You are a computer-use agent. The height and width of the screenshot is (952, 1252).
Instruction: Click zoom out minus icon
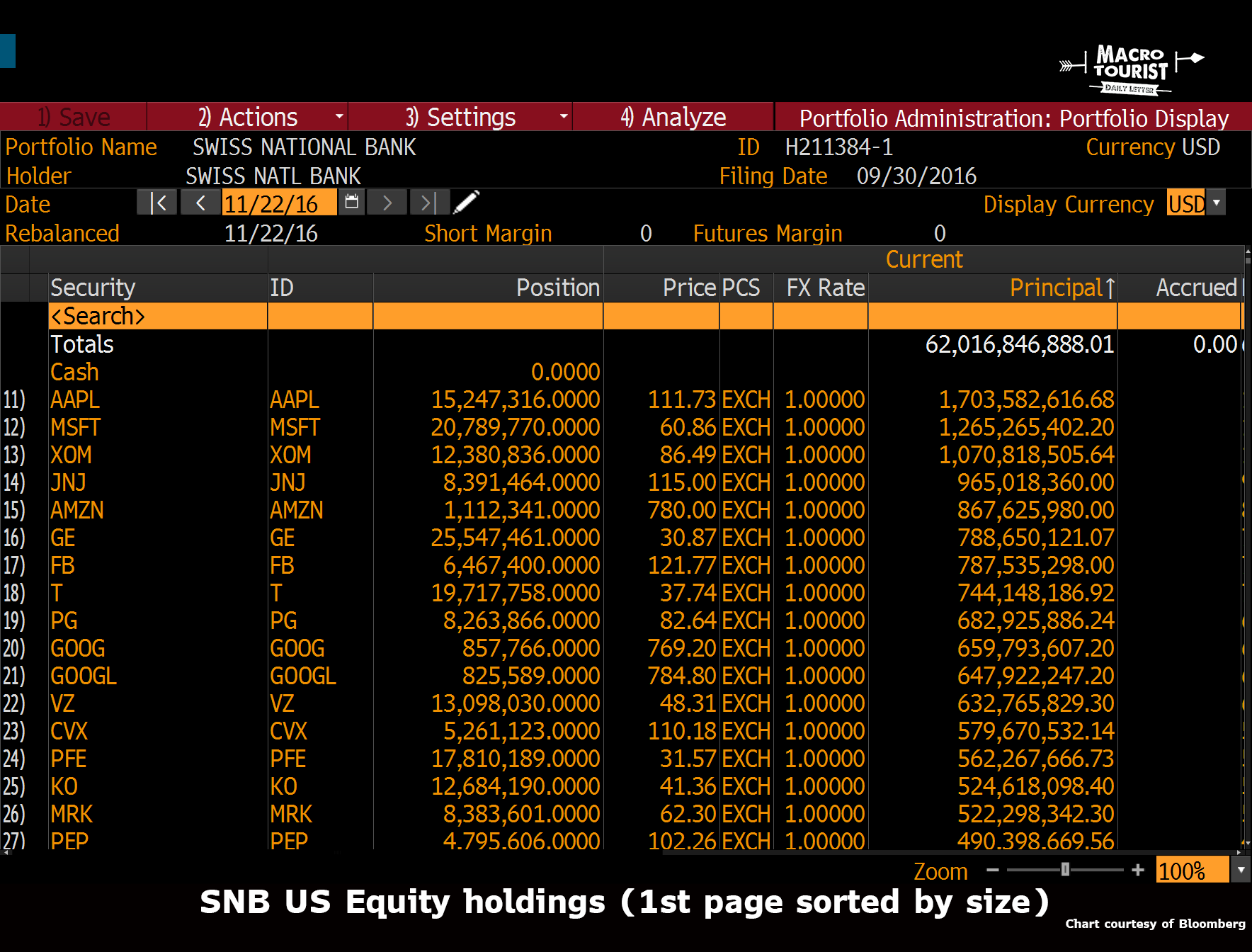click(992, 870)
